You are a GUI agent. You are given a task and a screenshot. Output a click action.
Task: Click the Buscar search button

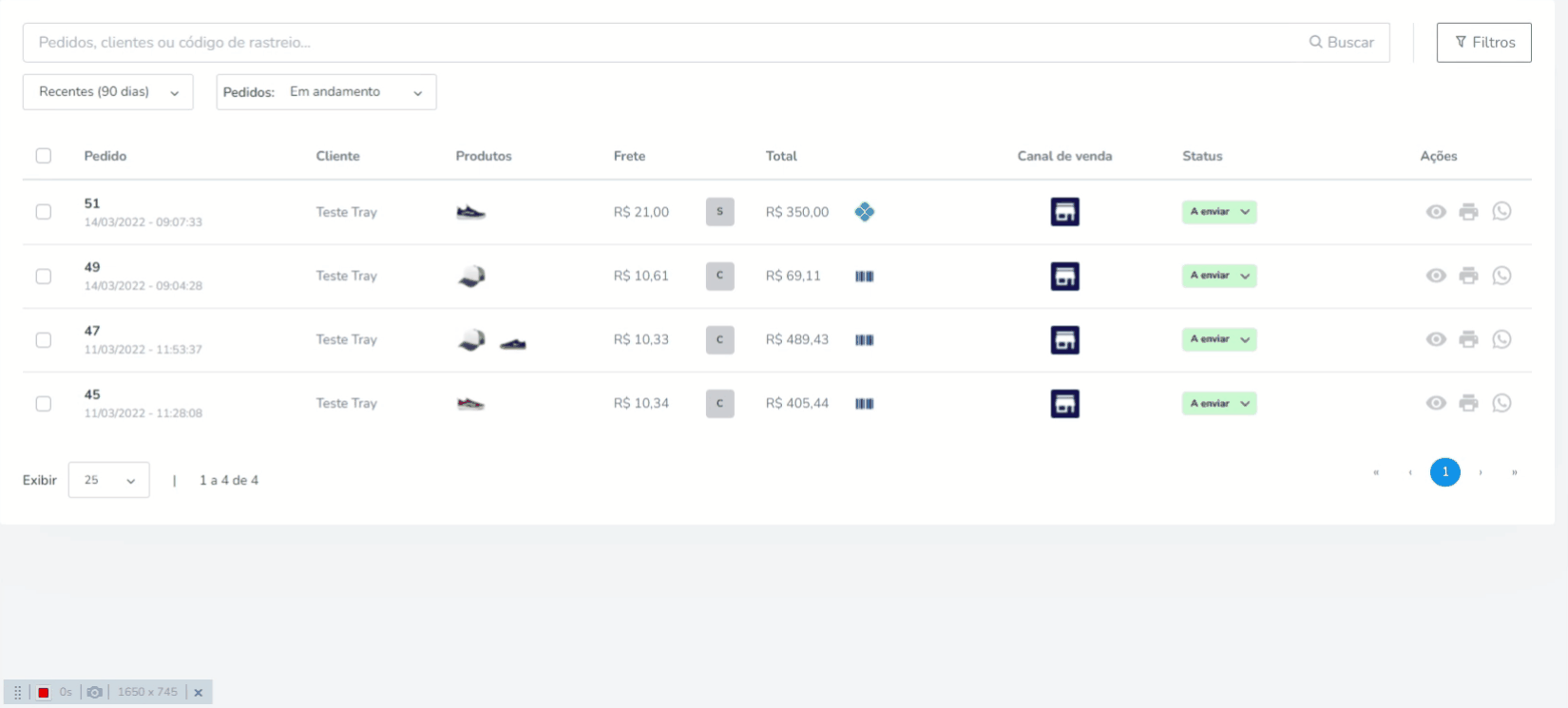click(1342, 43)
